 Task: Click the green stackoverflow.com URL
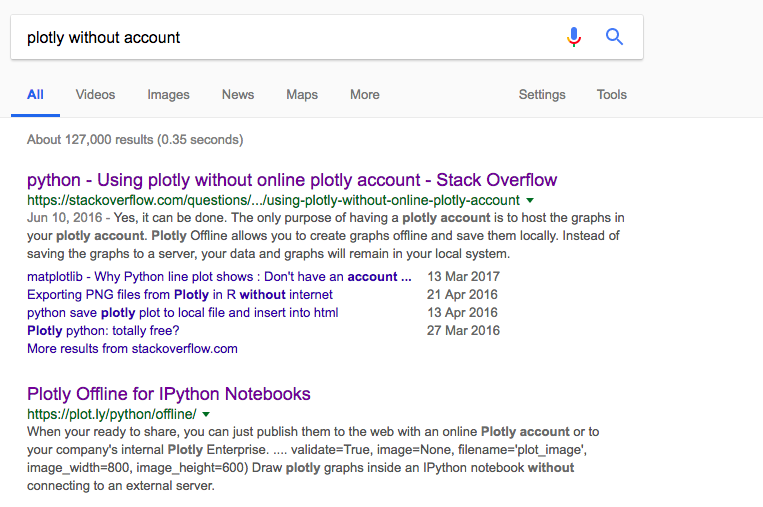click(x=273, y=200)
